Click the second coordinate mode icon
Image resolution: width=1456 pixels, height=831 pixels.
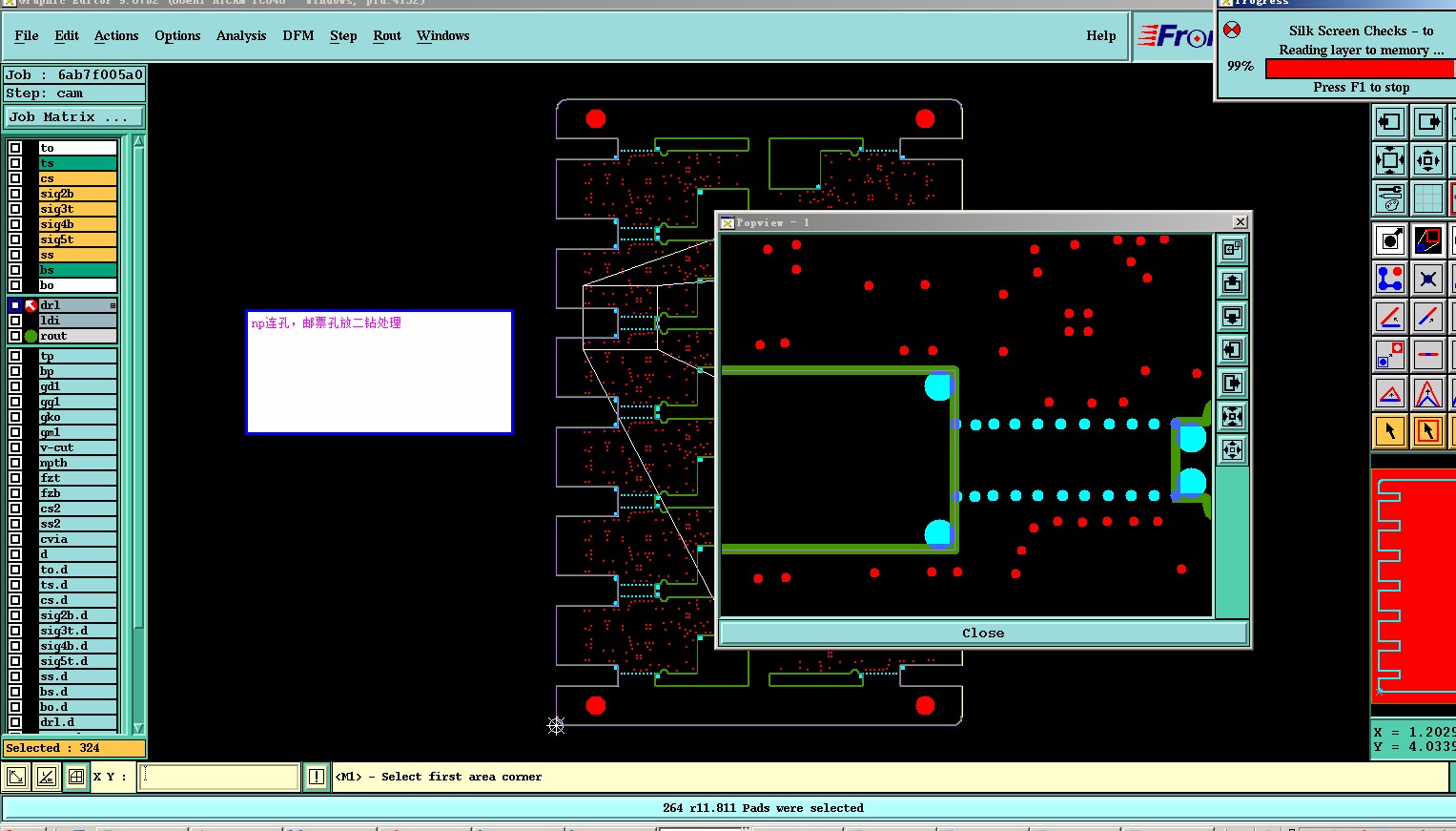46,777
